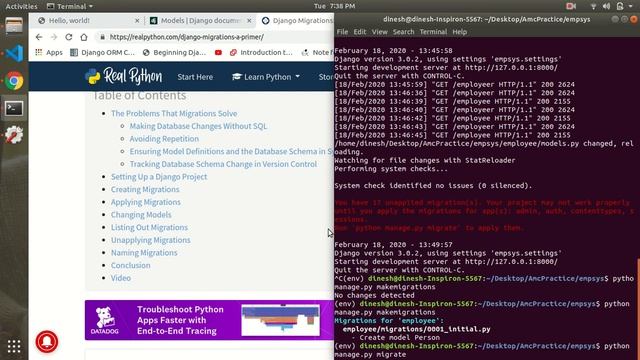Close the Models Django documentation tab

coord(249,20)
